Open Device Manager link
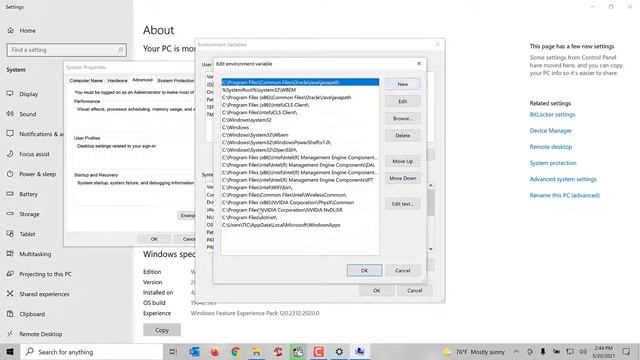Screen dimensions: 640x360 [x=550, y=131]
